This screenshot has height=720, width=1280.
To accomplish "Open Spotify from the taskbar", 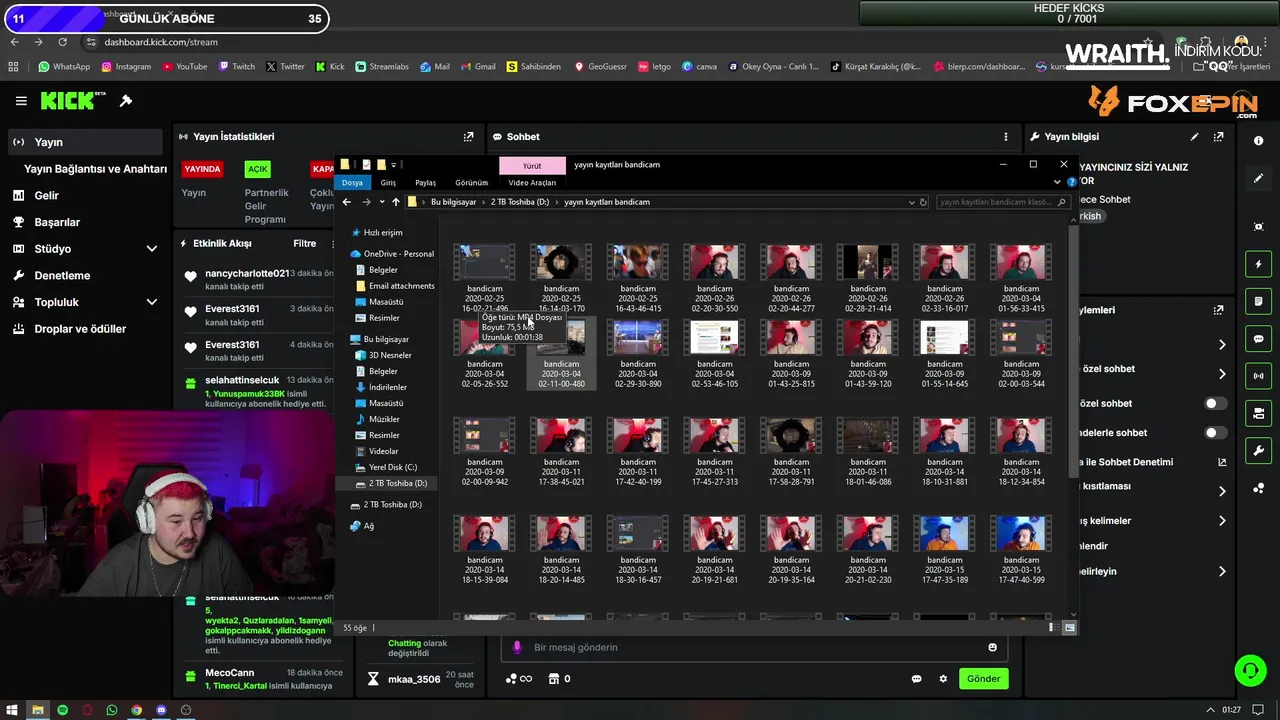I will coord(62,710).
